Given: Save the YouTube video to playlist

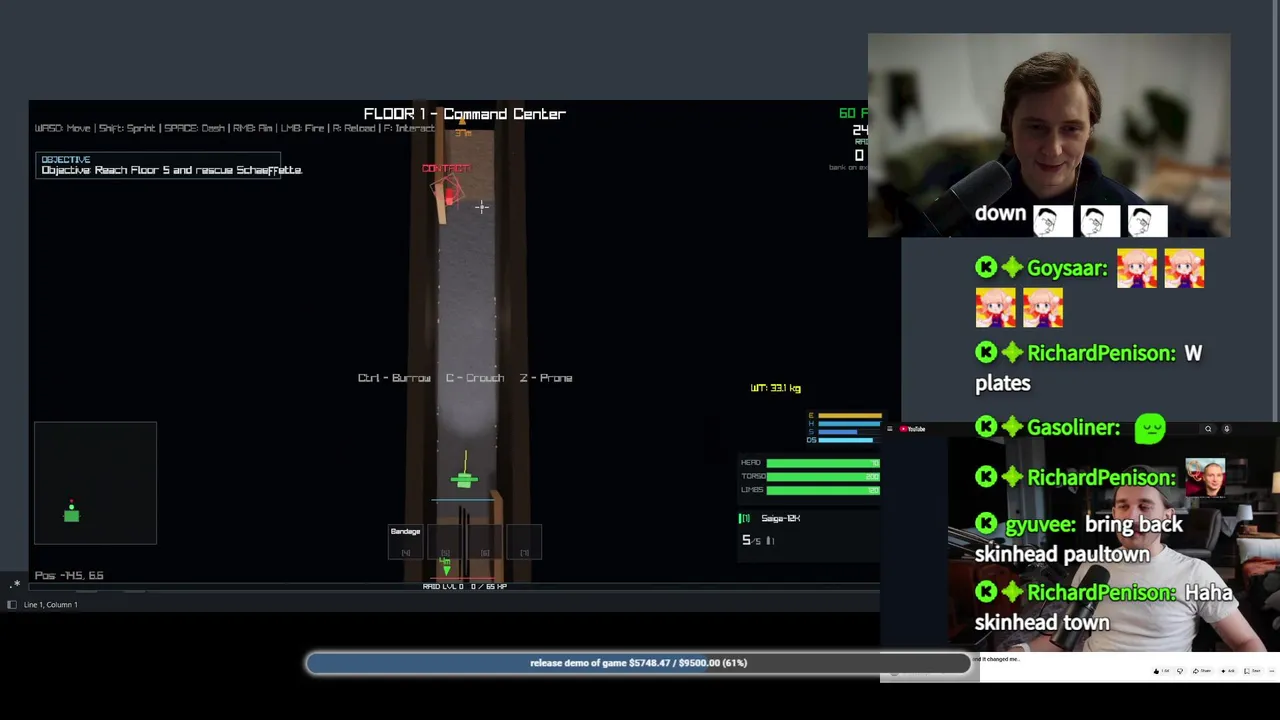Looking at the screenshot, I should tap(1254, 671).
